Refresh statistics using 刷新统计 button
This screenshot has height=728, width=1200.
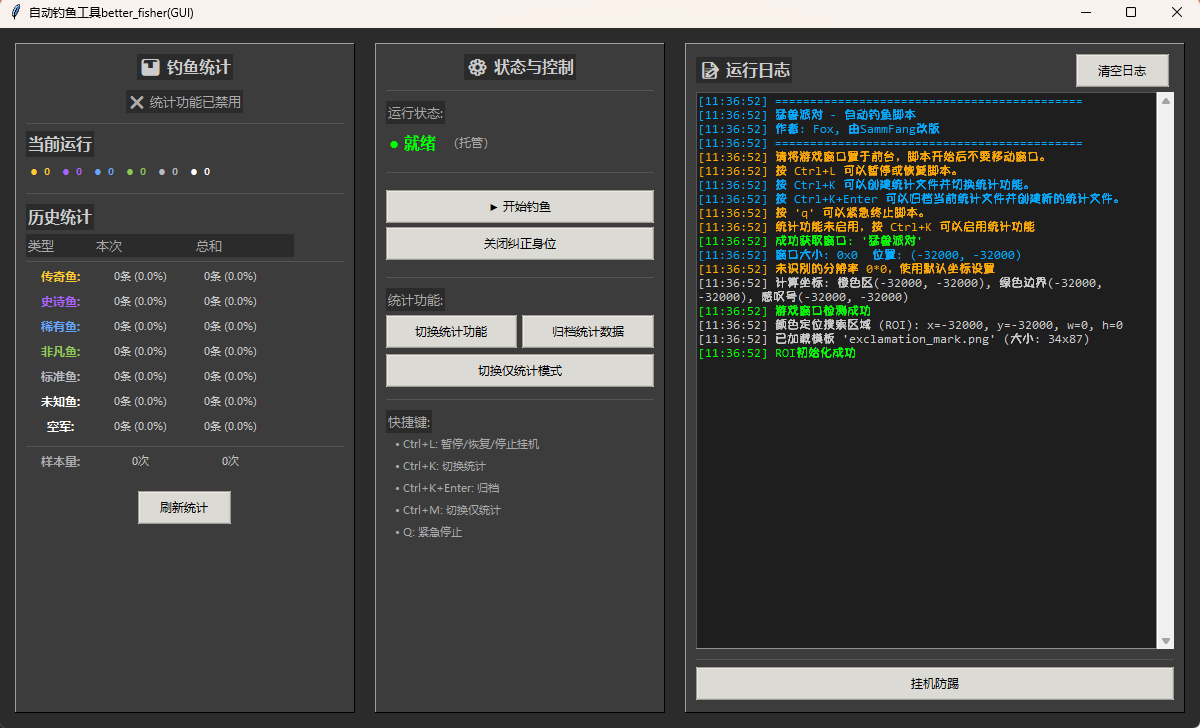[184, 507]
